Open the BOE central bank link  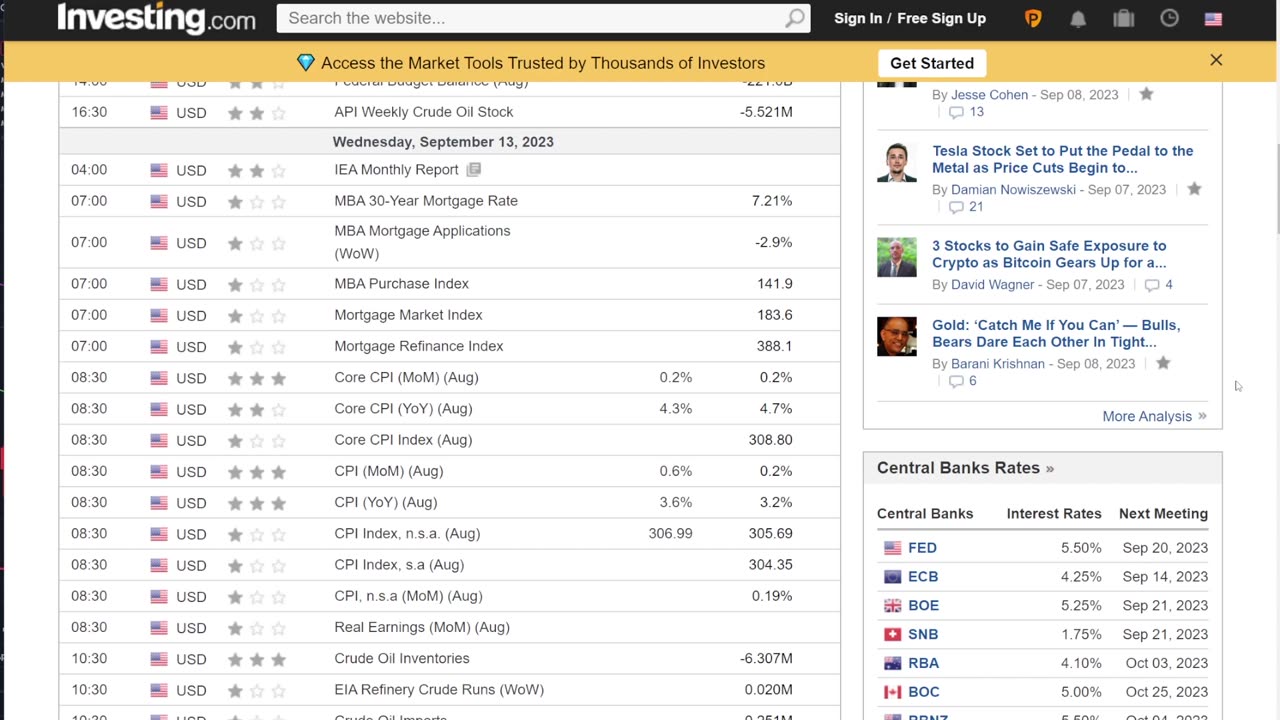pos(923,606)
